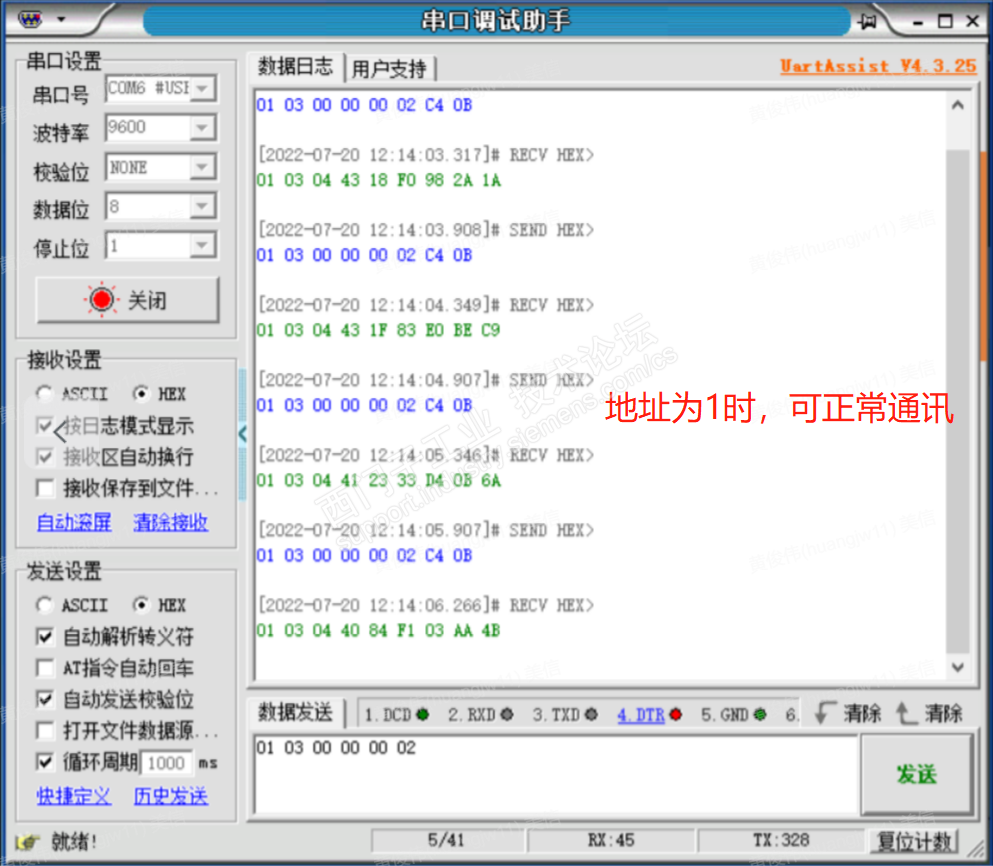Open the 历史发送 link

pos(170,796)
